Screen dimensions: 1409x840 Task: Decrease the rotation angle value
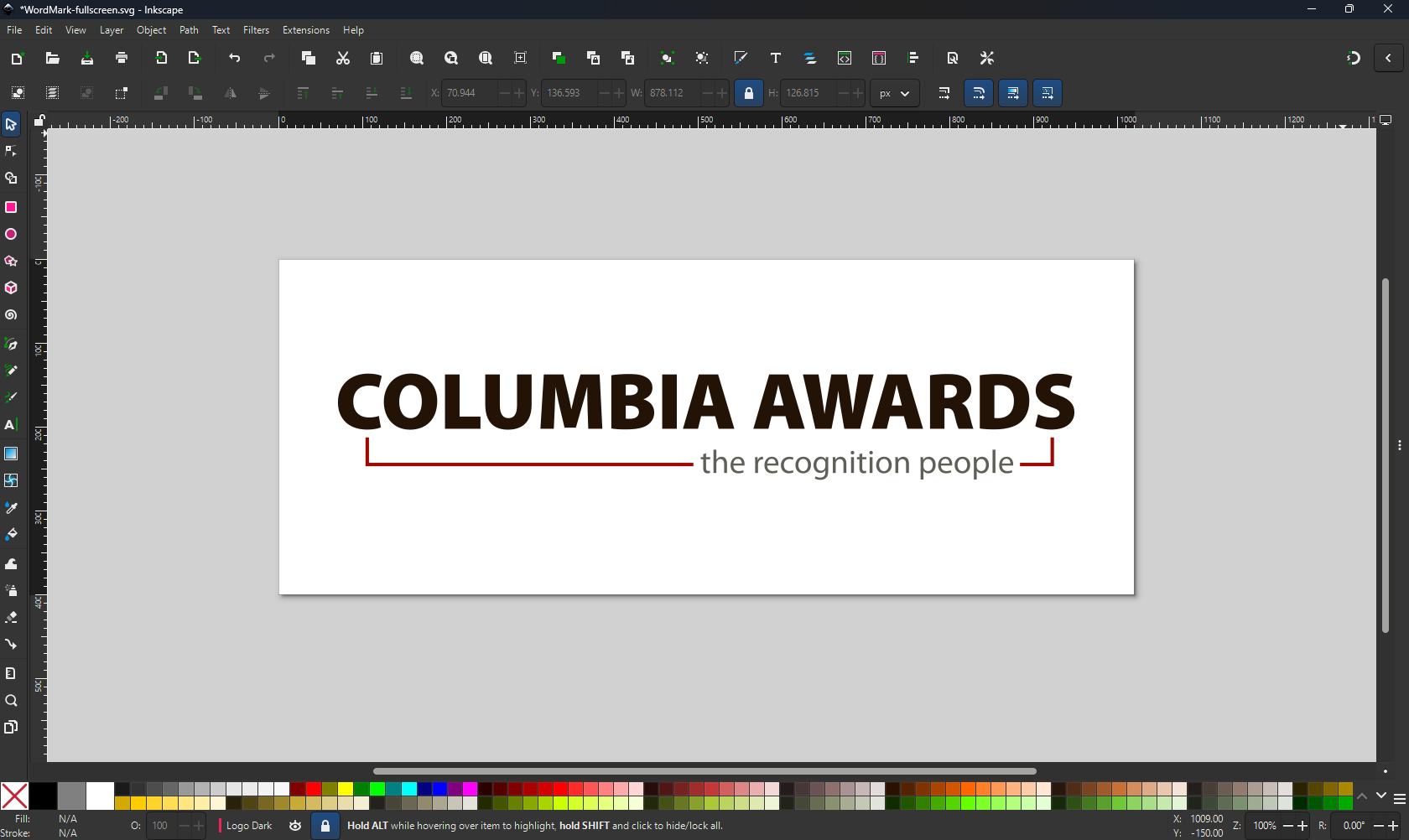(1380, 826)
